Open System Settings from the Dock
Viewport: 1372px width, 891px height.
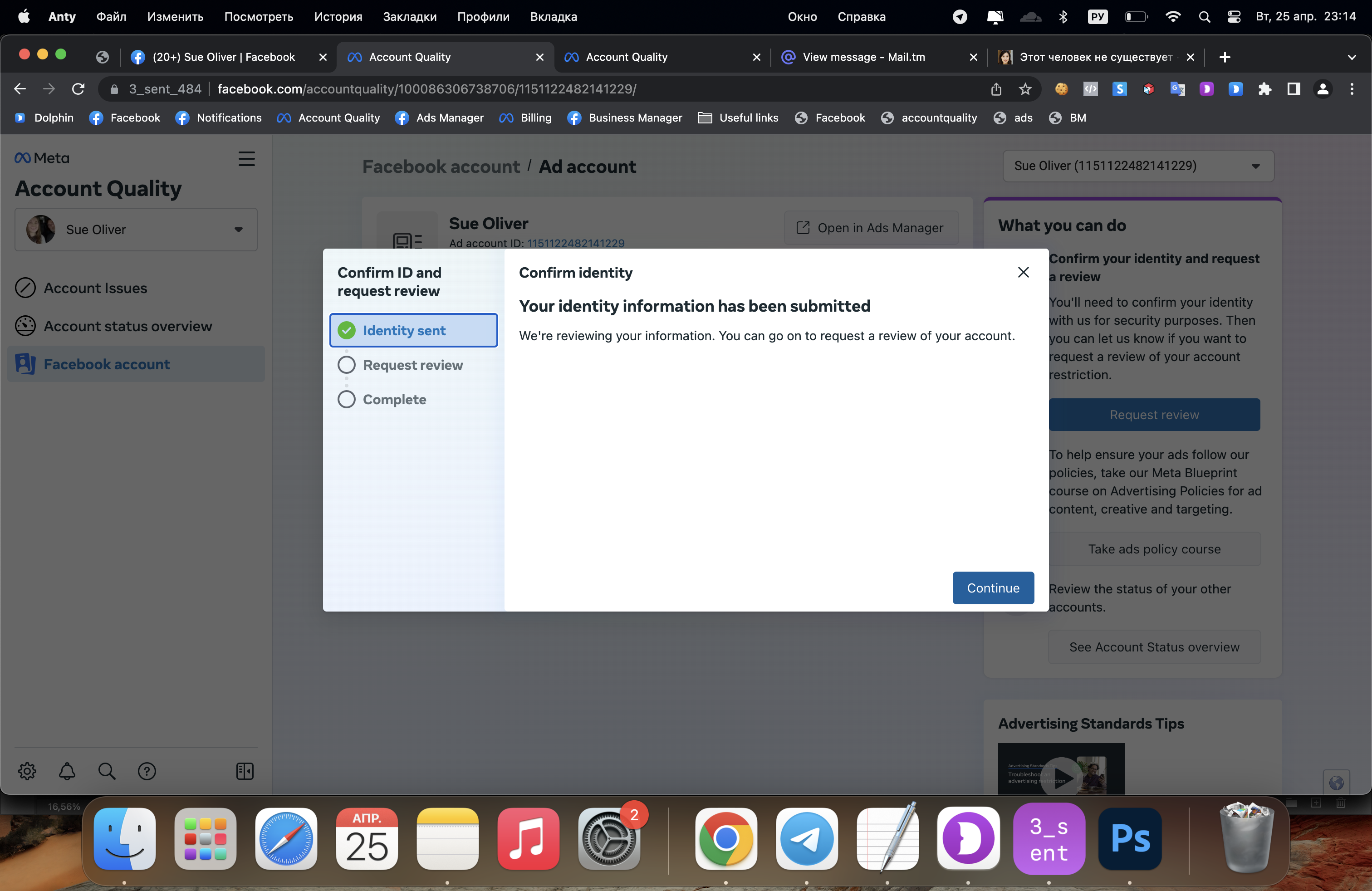(609, 838)
